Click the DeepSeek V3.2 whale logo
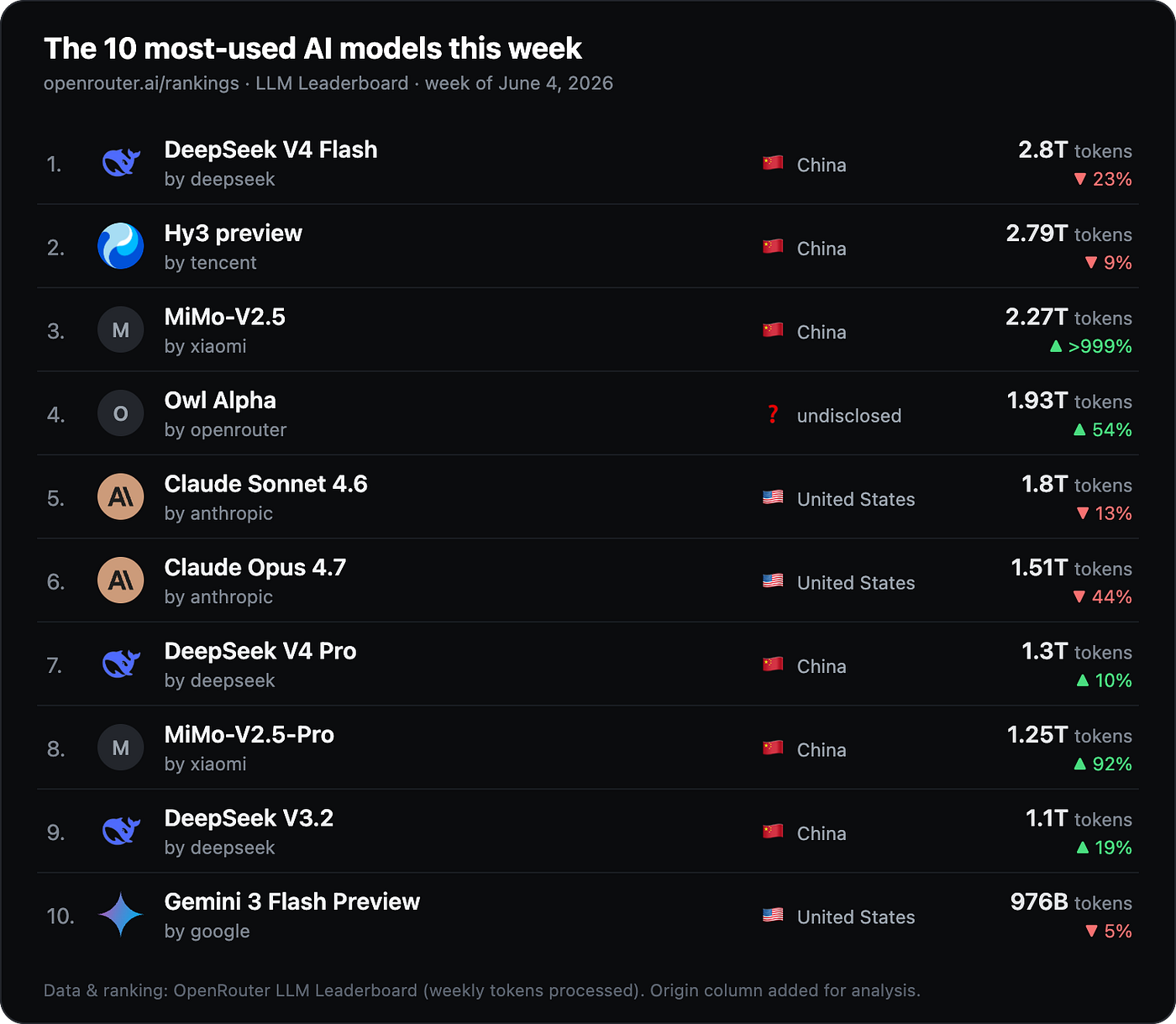Screen dimensions: 1176x1024 click(121, 832)
